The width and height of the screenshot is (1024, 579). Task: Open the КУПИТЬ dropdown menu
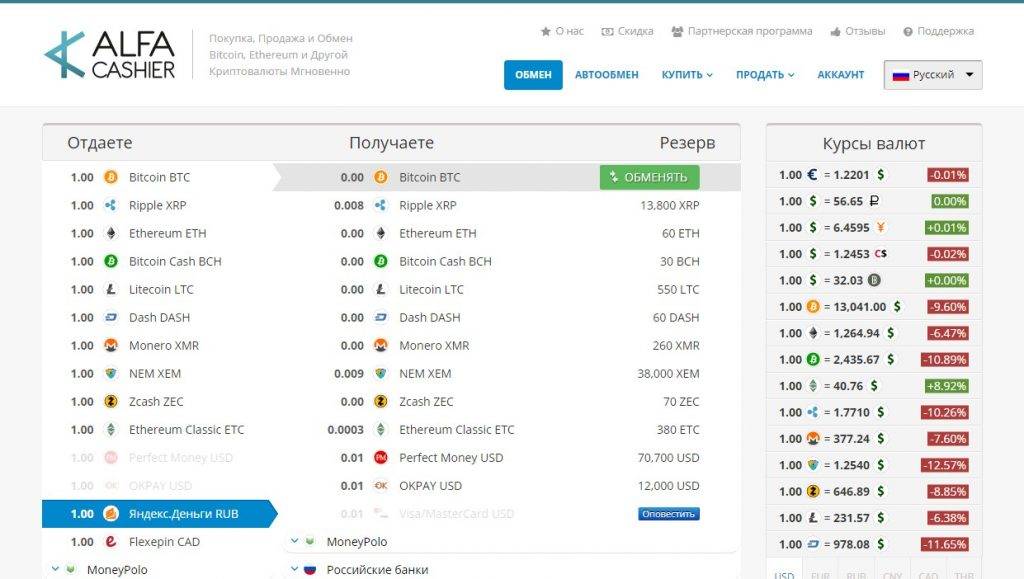pos(687,75)
